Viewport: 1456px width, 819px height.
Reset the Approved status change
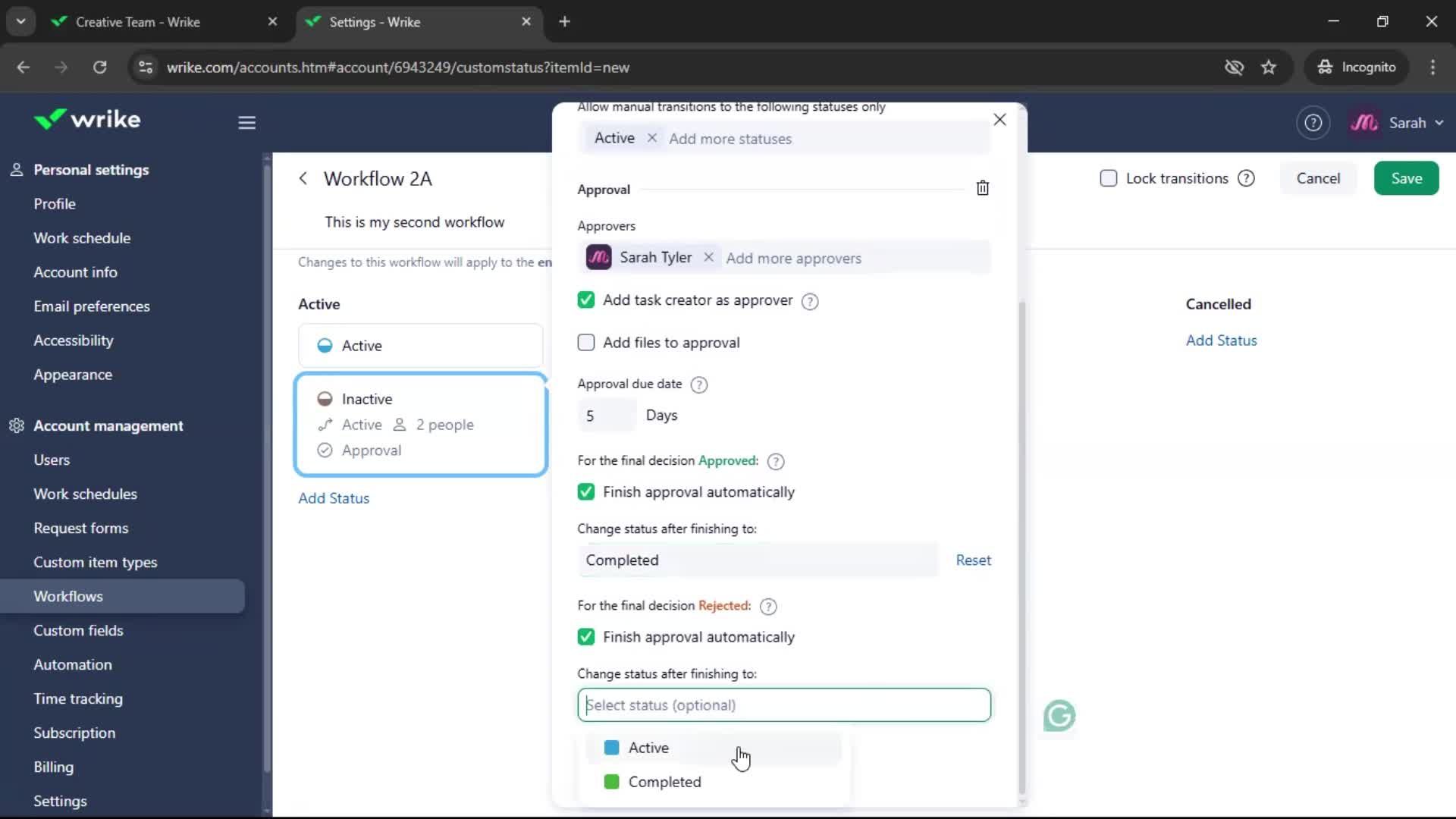[973, 560]
